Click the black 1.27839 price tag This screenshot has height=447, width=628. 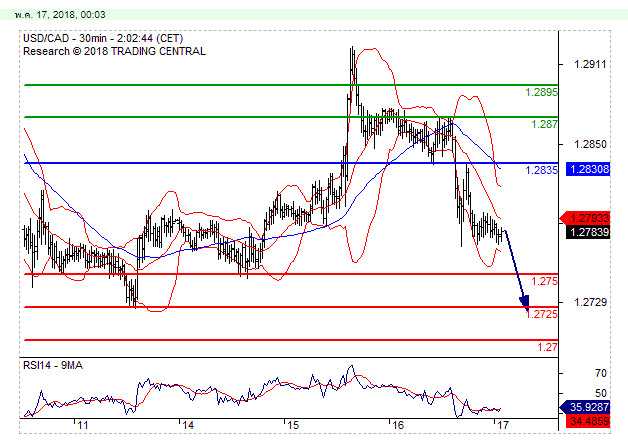point(588,232)
